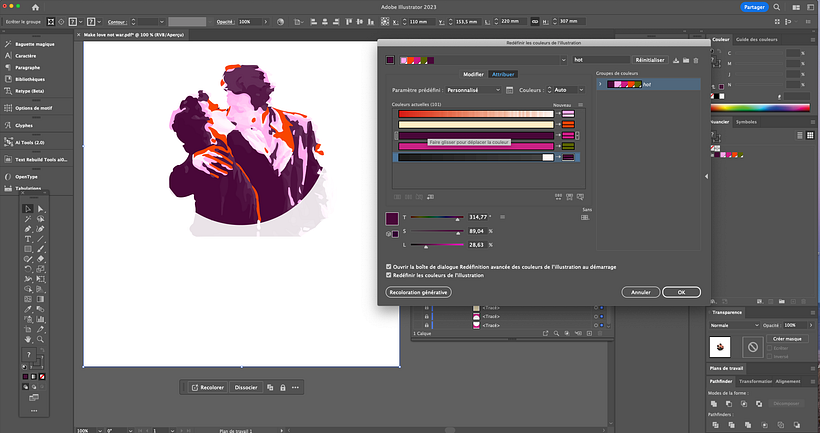Uncheck Redéfinir les couleurs de l'illustration
This screenshot has height=433, width=820.
pyautogui.click(x=389, y=275)
